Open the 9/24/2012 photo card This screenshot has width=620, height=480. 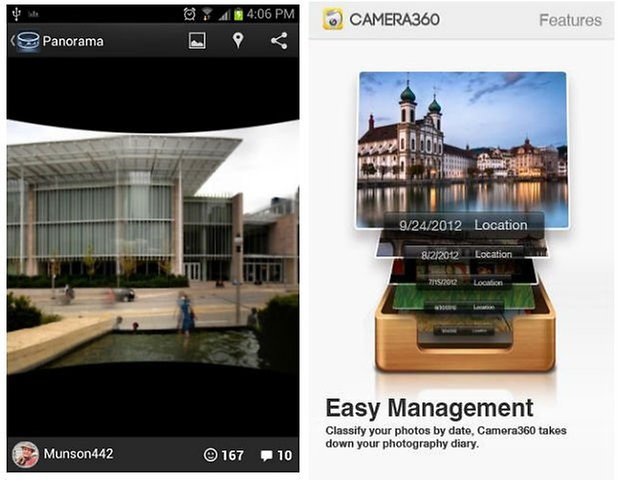(463, 150)
